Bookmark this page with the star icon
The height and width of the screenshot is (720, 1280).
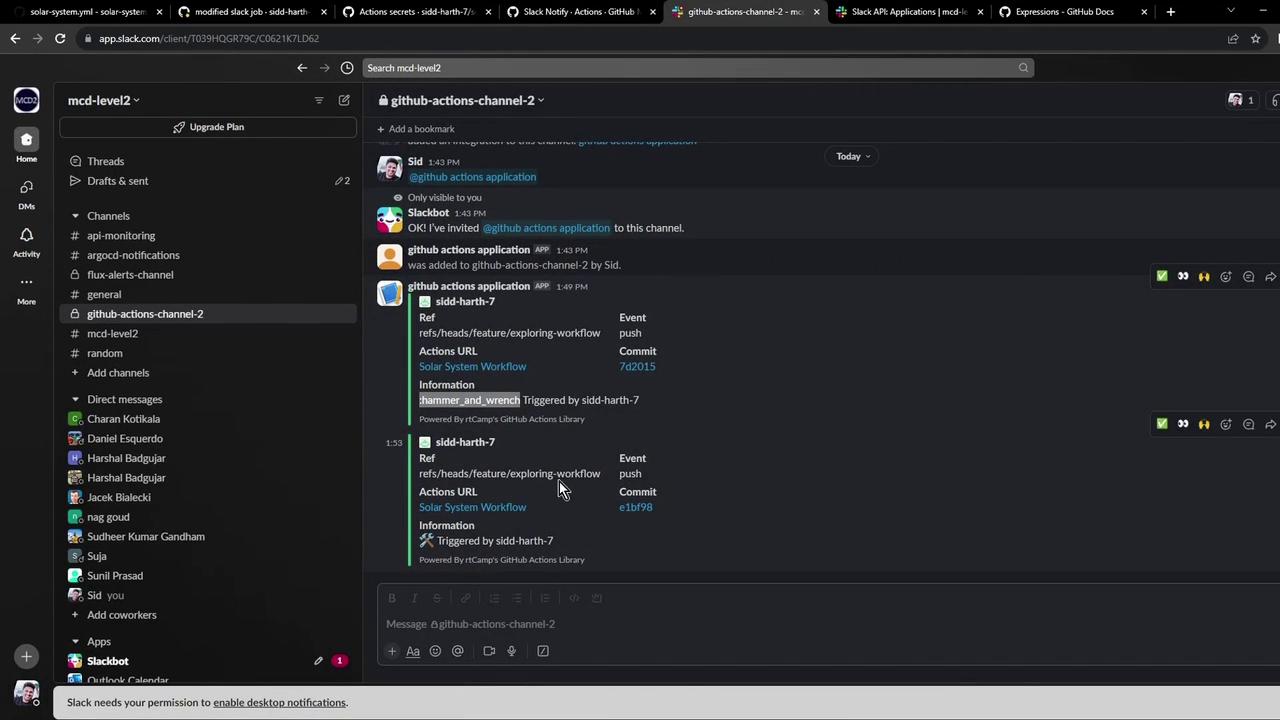[1255, 38]
